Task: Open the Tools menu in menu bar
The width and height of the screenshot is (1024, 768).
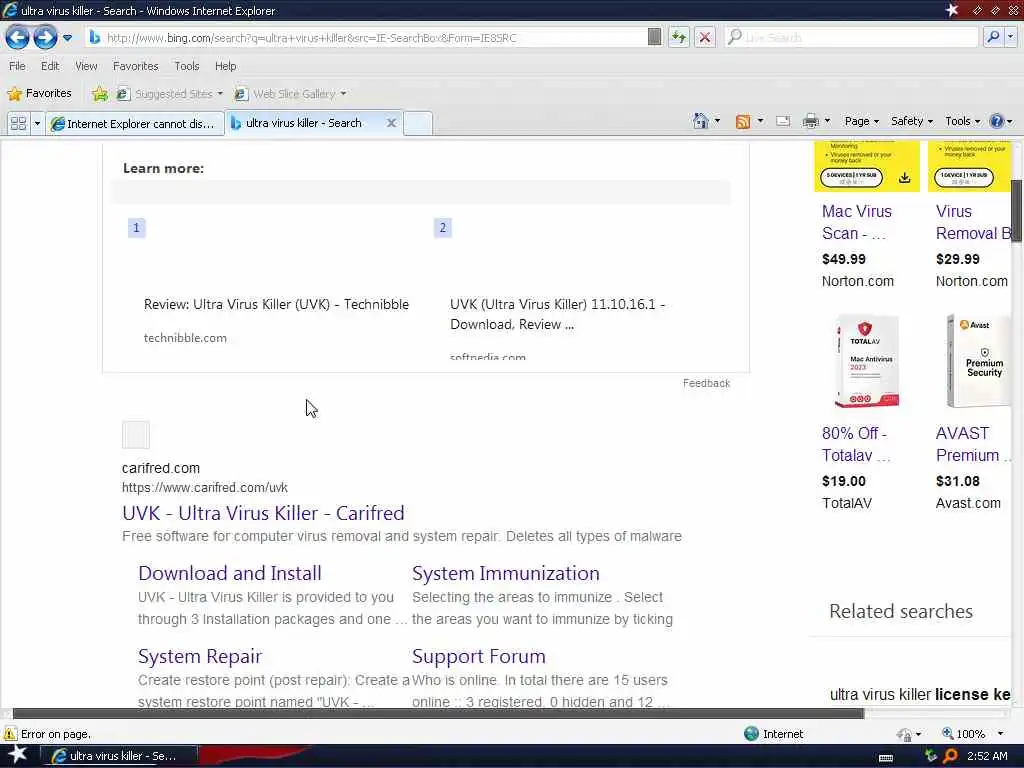Action: pyautogui.click(x=186, y=66)
